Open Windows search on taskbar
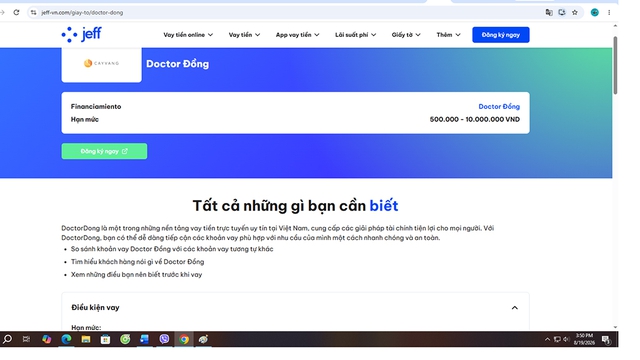 pyautogui.click(x=7, y=339)
